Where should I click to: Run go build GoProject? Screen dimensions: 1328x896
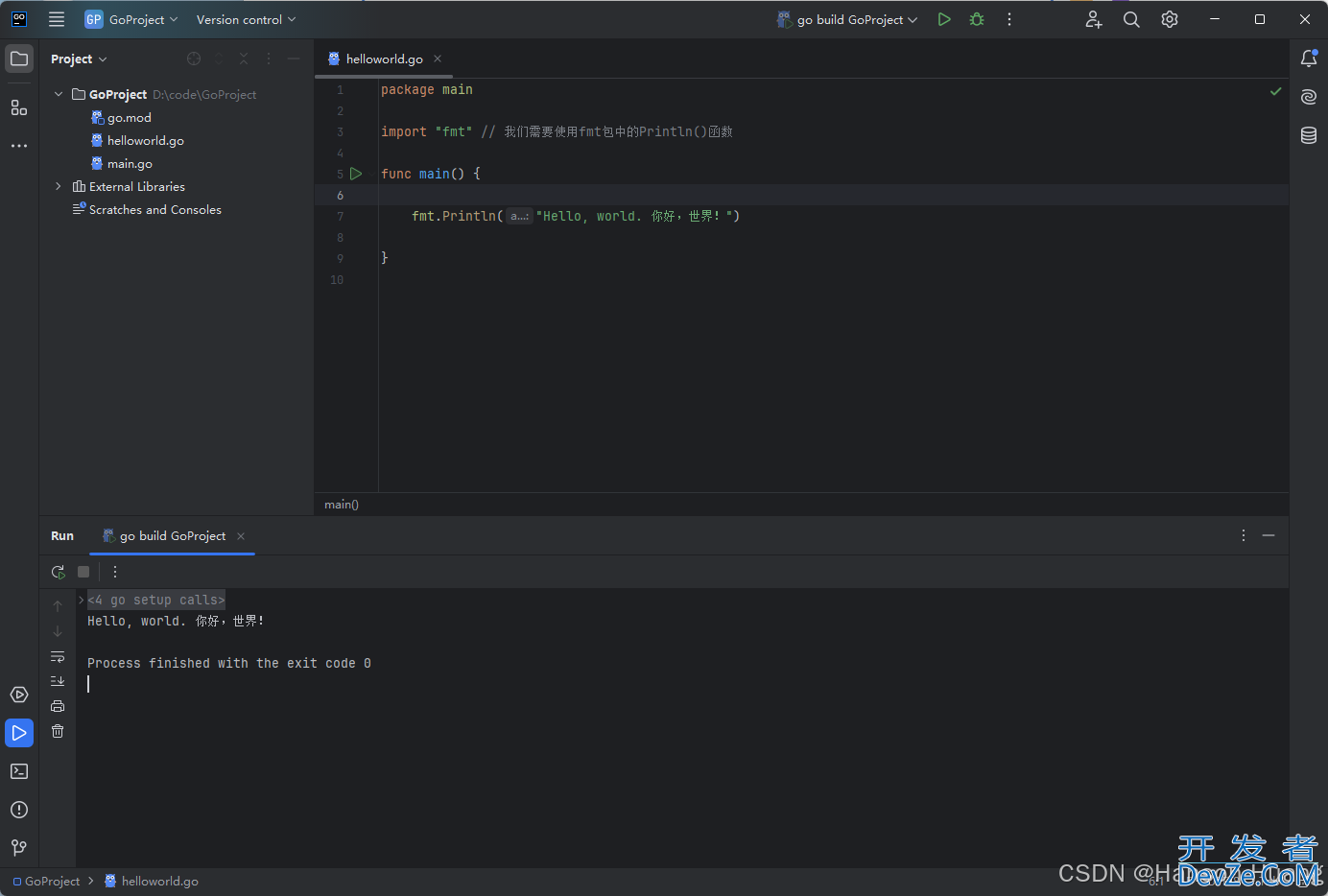[x=944, y=19]
